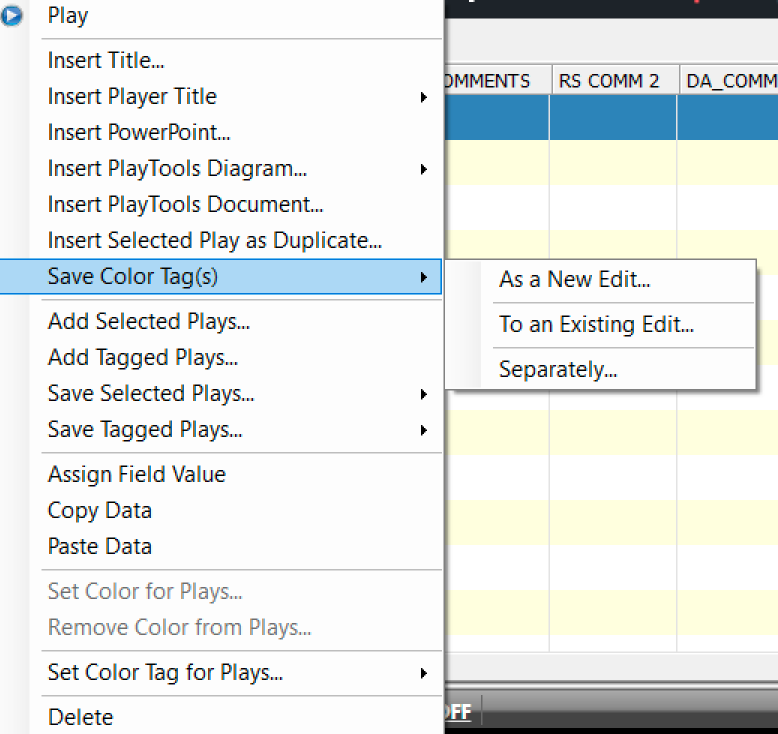
Task: Open Save Selected Plays... entry
Action: point(151,394)
